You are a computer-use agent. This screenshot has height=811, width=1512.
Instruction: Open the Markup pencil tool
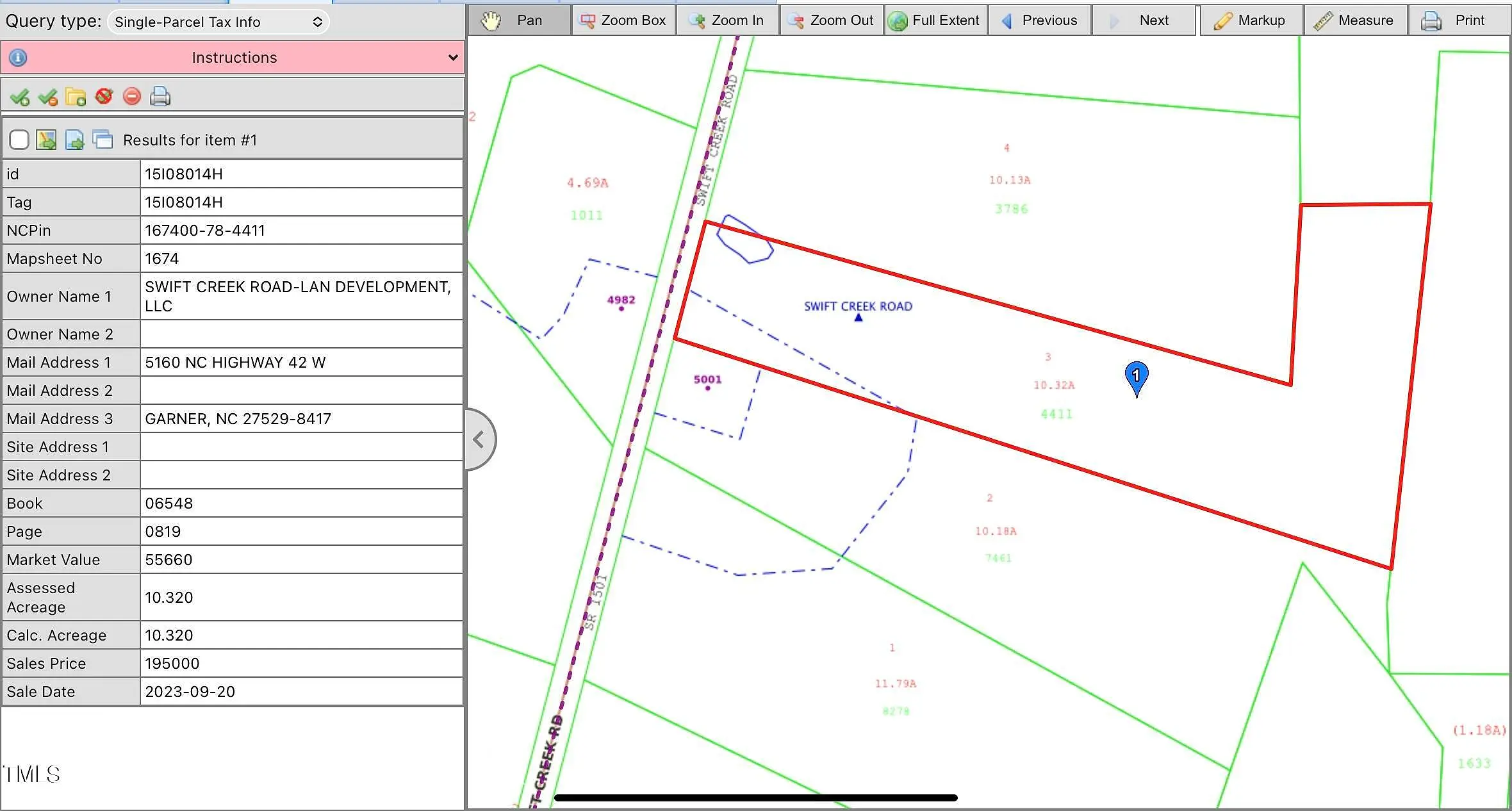[x=1251, y=20]
